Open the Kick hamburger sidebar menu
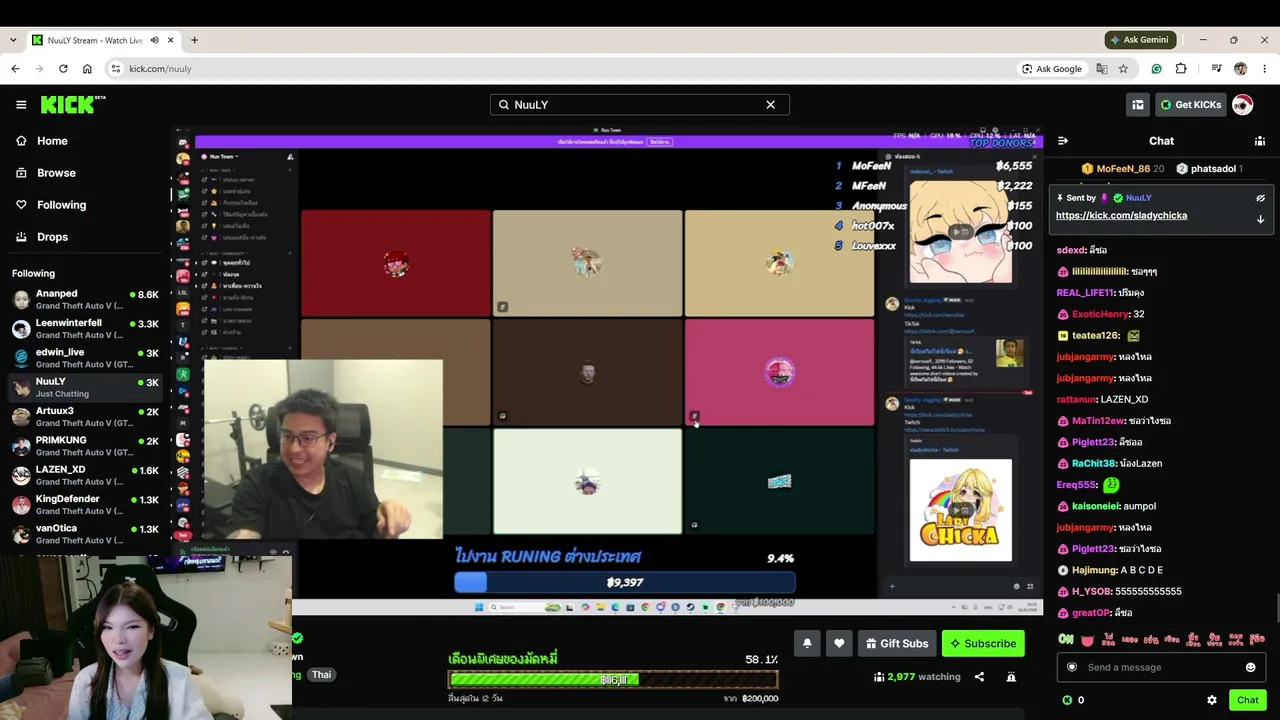 21,104
